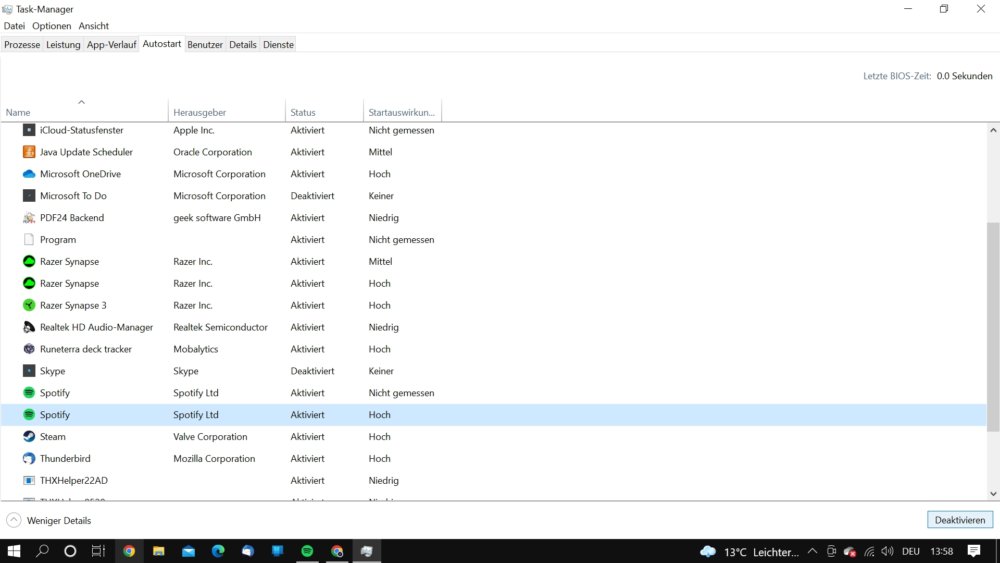Sort list by Name column header
Viewport: 1000px width, 563px height.
click(x=84, y=112)
